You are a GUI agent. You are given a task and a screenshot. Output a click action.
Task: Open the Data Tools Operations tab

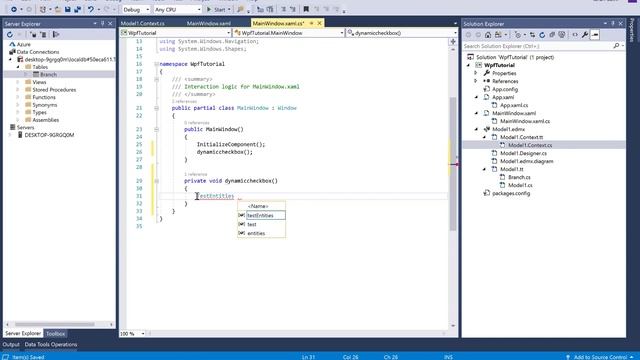51,344
